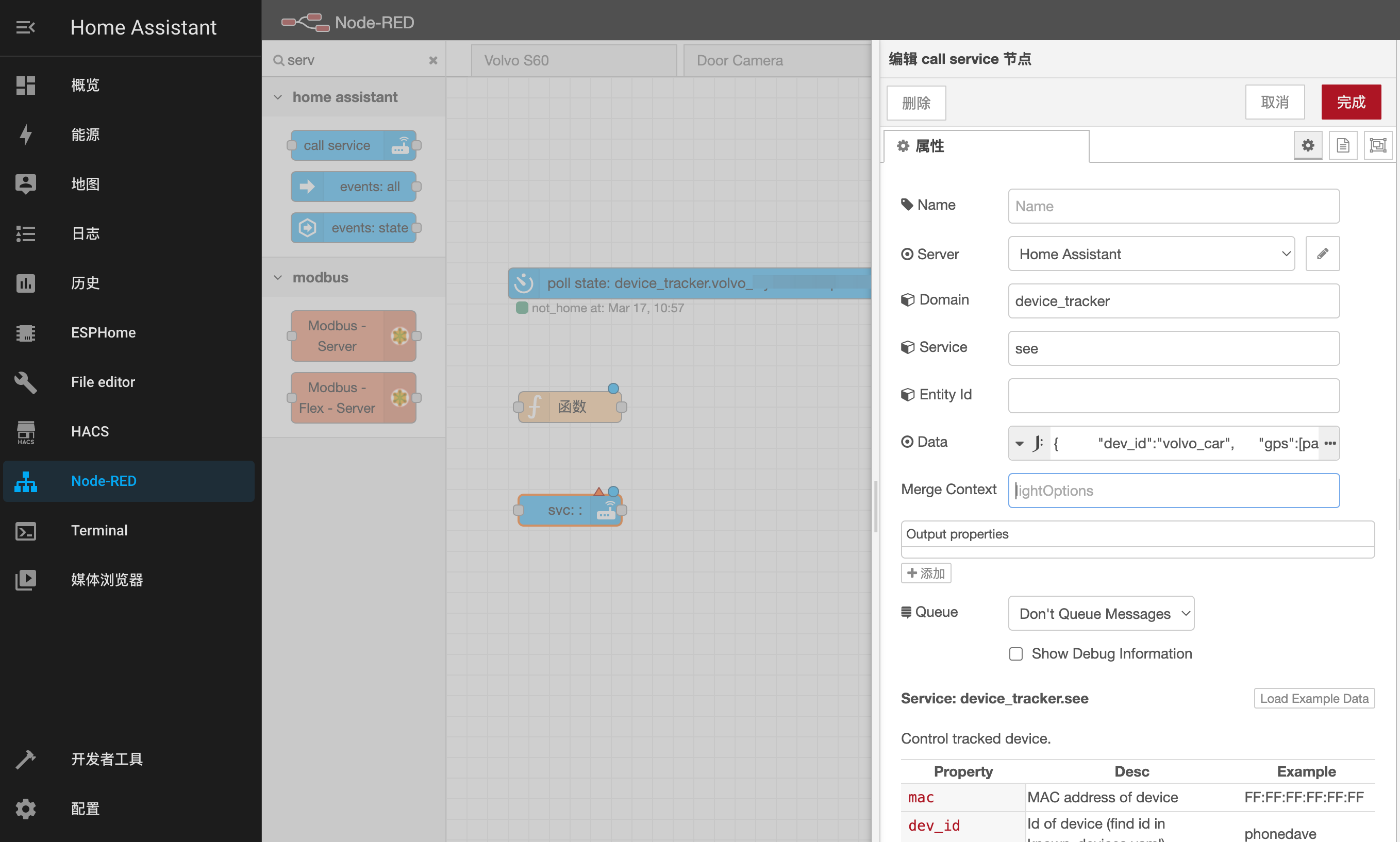Click the Node-RED sidebar menu item
The image size is (1400, 842).
(x=129, y=481)
